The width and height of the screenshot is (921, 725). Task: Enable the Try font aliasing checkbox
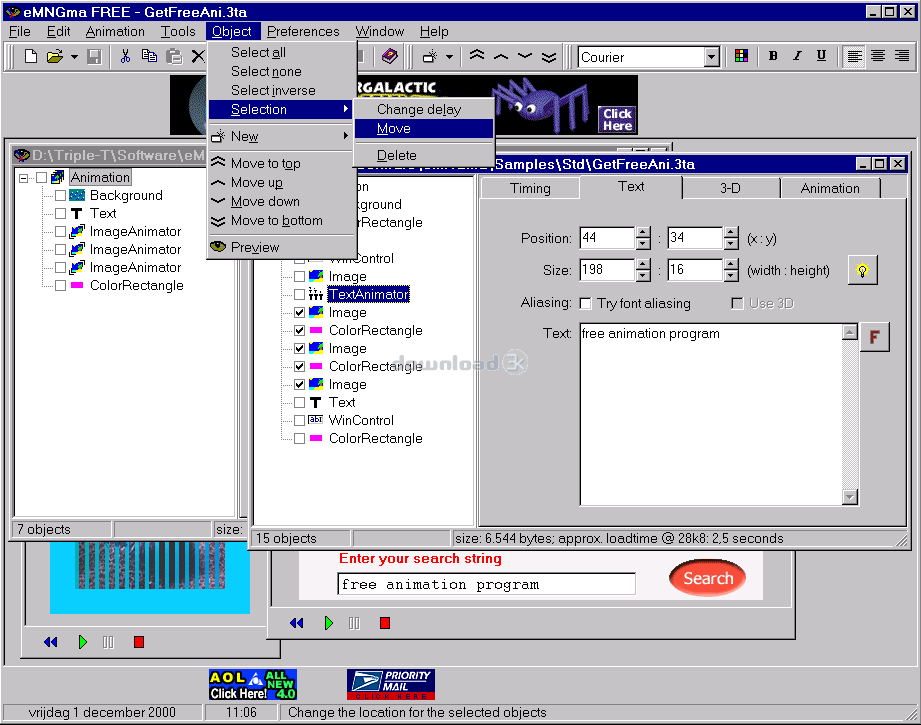coord(585,303)
